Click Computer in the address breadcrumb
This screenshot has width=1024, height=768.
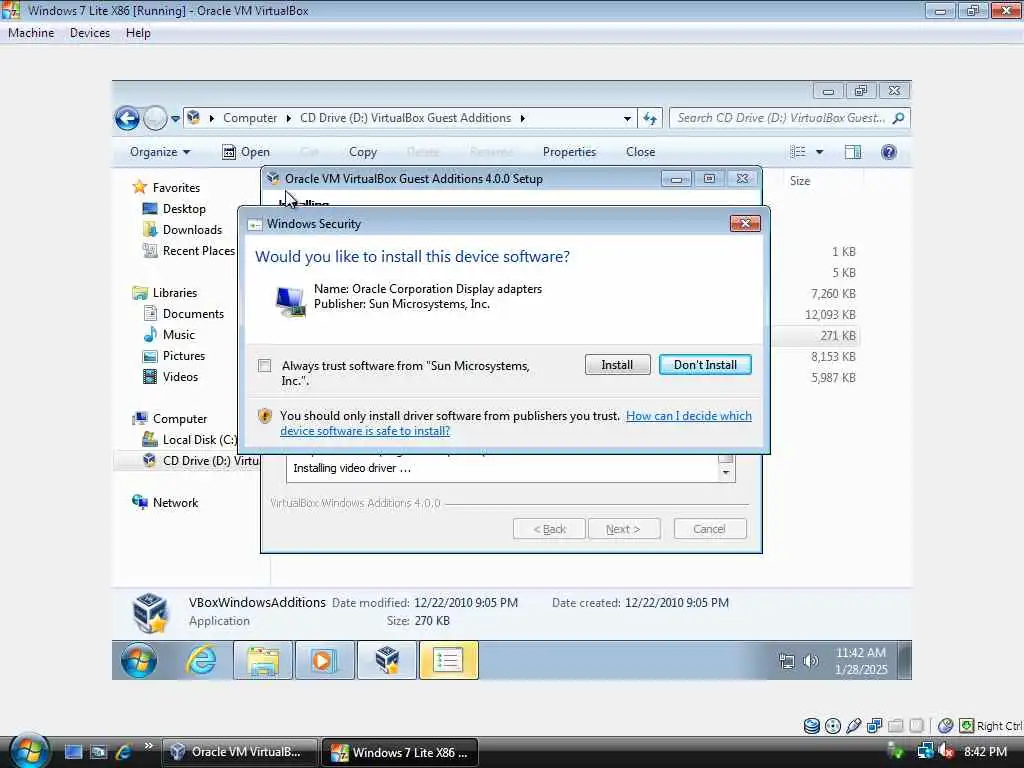click(x=250, y=118)
